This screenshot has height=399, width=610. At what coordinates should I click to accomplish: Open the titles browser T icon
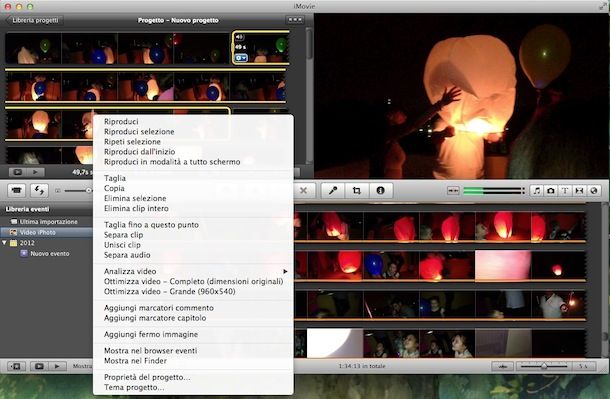(x=565, y=191)
